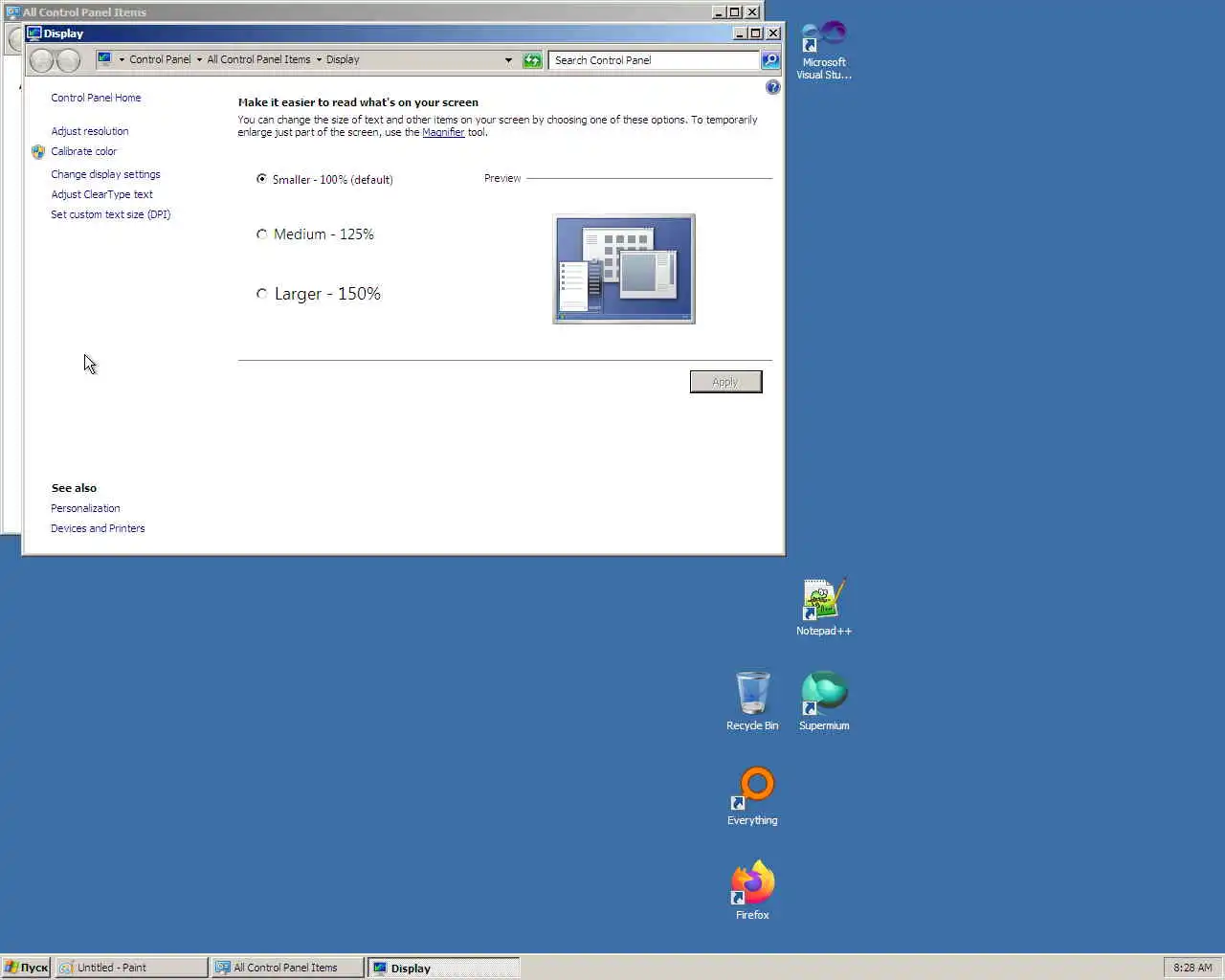Click the 8:28 AM system clock

click(1192, 968)
